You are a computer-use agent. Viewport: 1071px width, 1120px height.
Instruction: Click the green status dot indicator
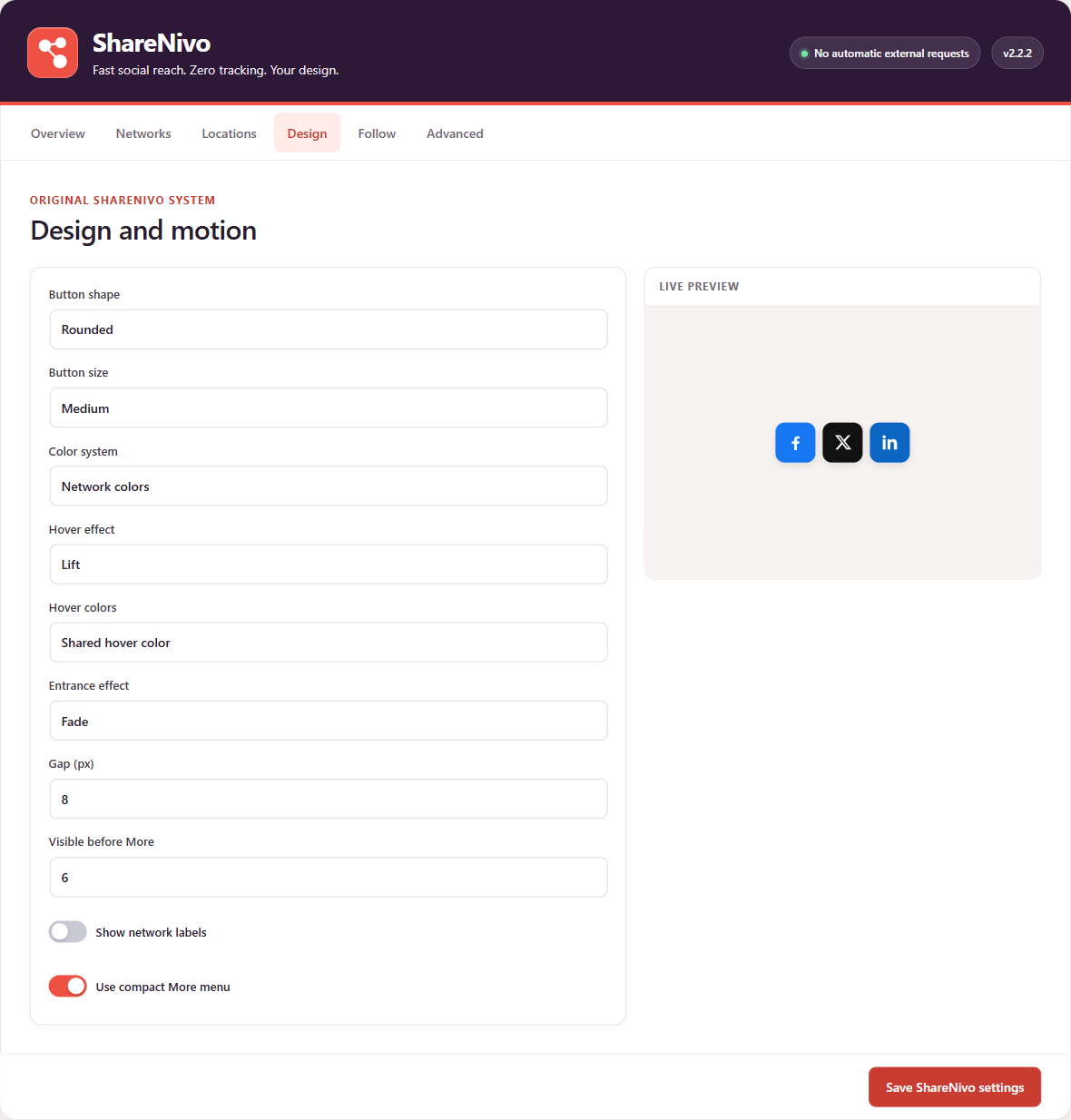pyautogui.click(x=804, y=54)
